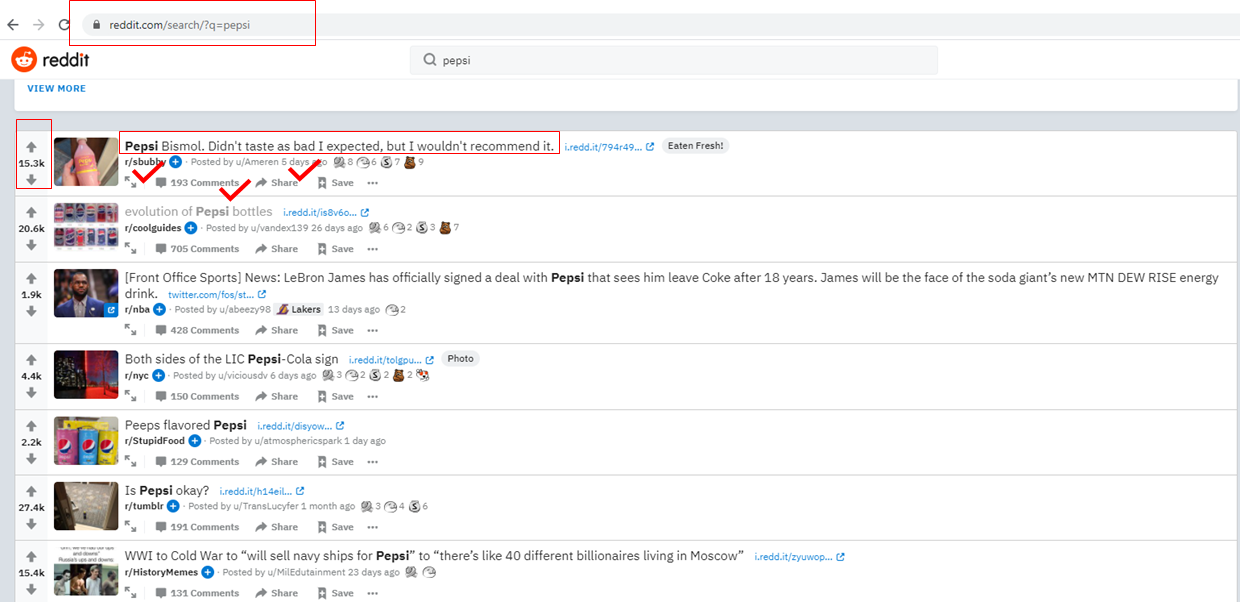Share the LIC Pepsi-Cola sign post

coord(276,396)
